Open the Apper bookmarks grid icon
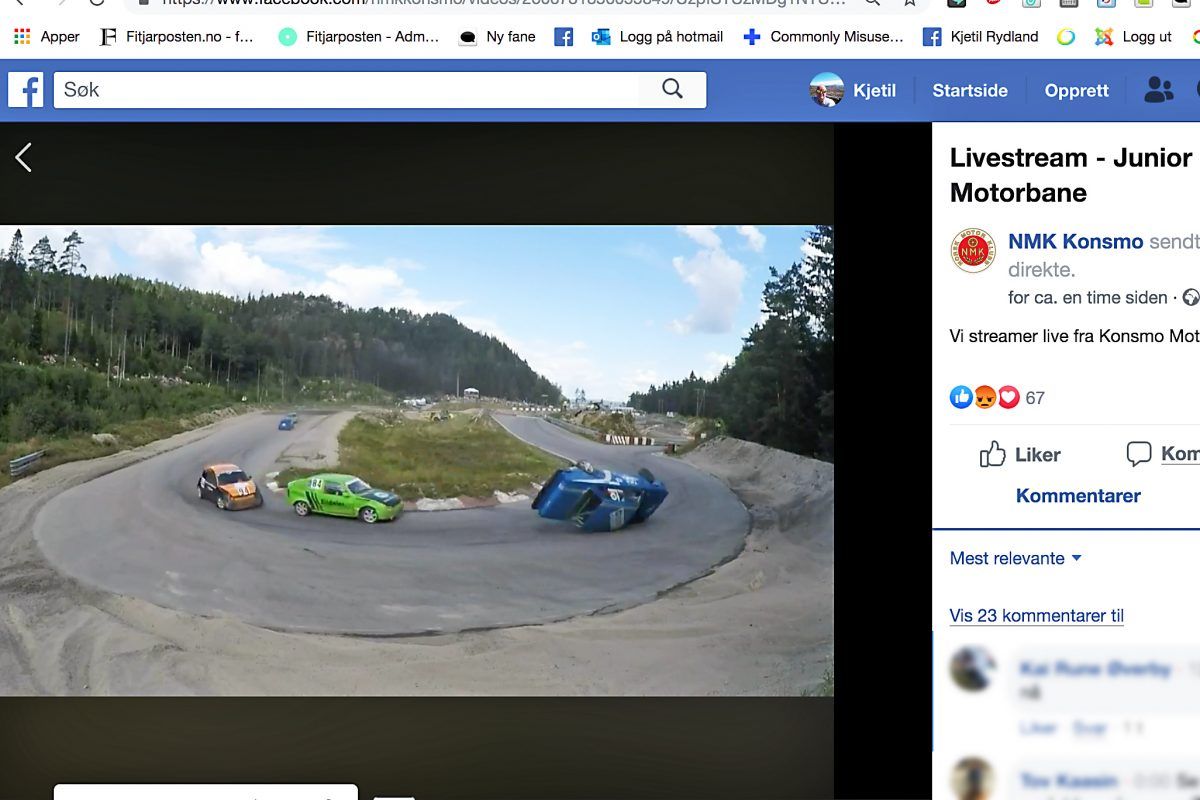This screenshot has height=800, width=1200. click(22, 37)
